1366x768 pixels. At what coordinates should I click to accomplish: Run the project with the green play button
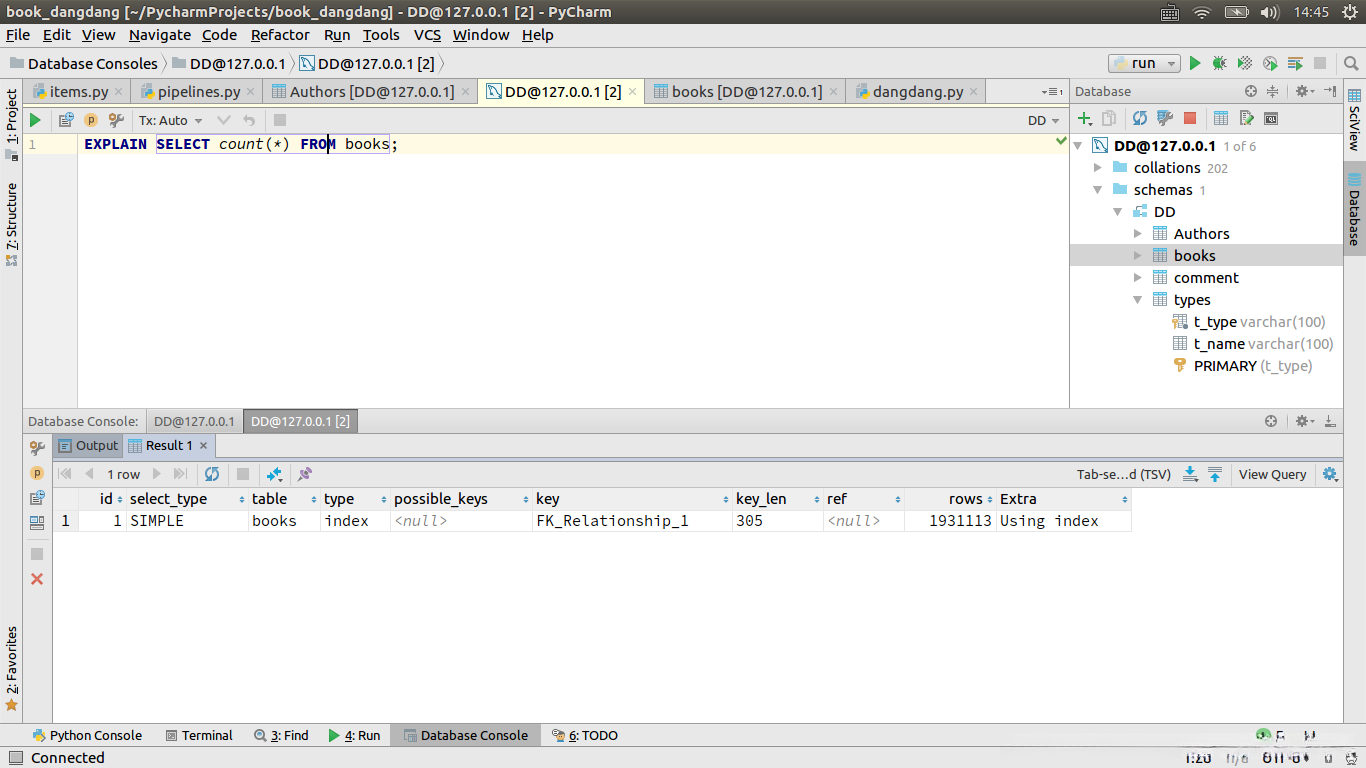pos(1195,63)
